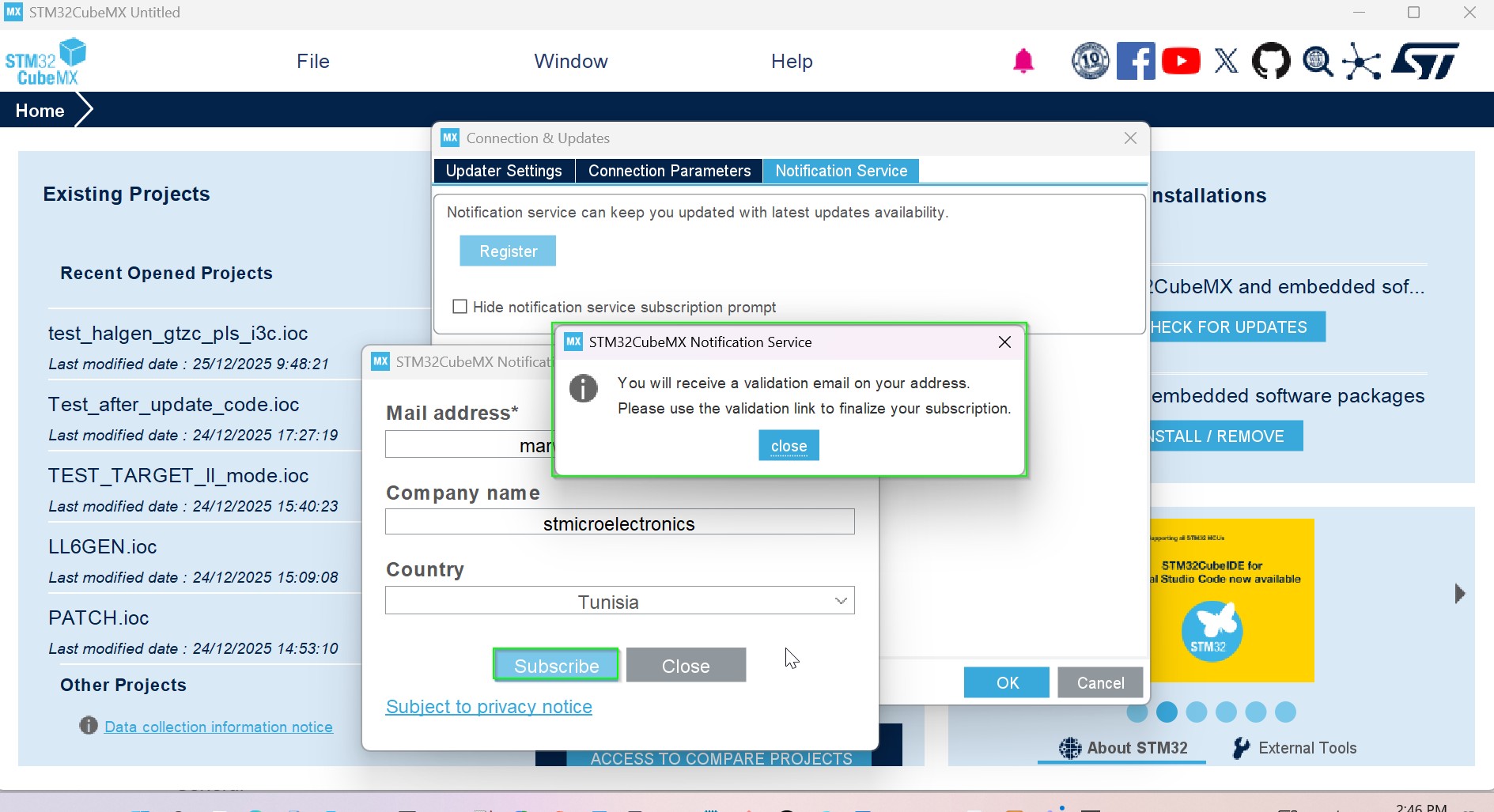Select the second (dark blue) carousel dot
This screenshot has width=1494, height=812.
pos(1167,712)
